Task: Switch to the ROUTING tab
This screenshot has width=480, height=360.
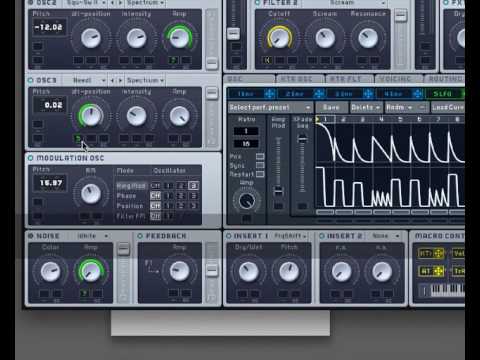Action: point(445,79)
